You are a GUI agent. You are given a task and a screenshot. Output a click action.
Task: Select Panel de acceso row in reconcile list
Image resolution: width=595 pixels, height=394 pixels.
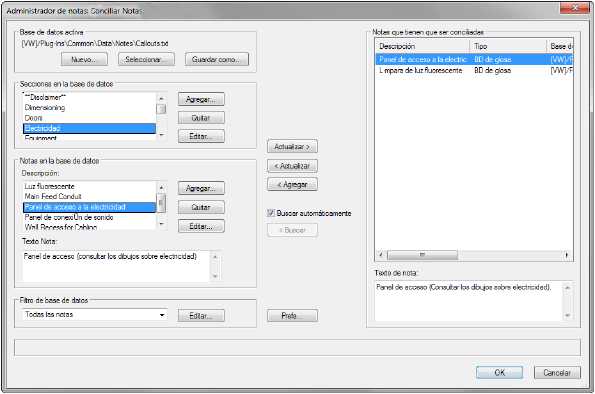[x=474, y=60]
